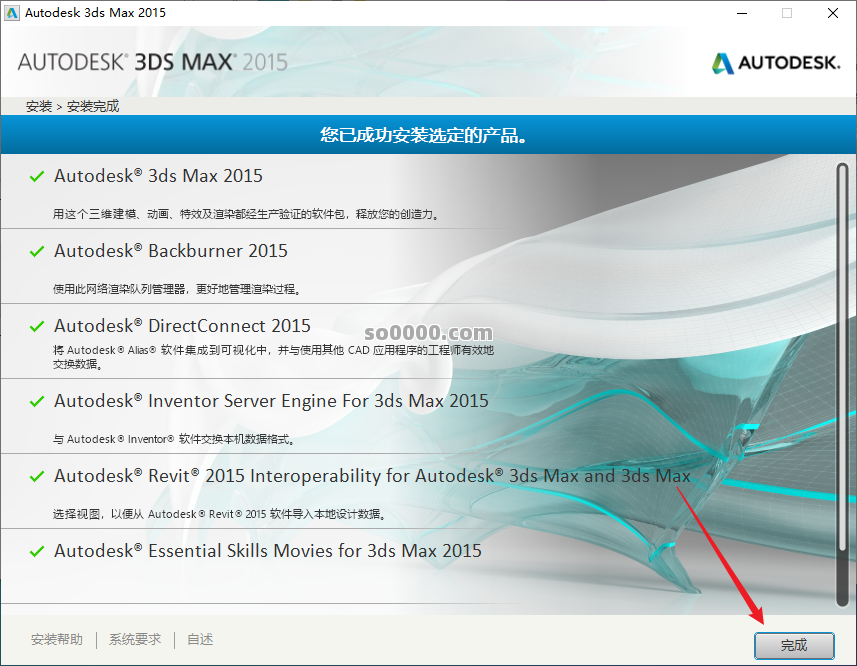The image size is (857, 666).
Task: Open the 自述 readme link
Action: pos(200,639)
